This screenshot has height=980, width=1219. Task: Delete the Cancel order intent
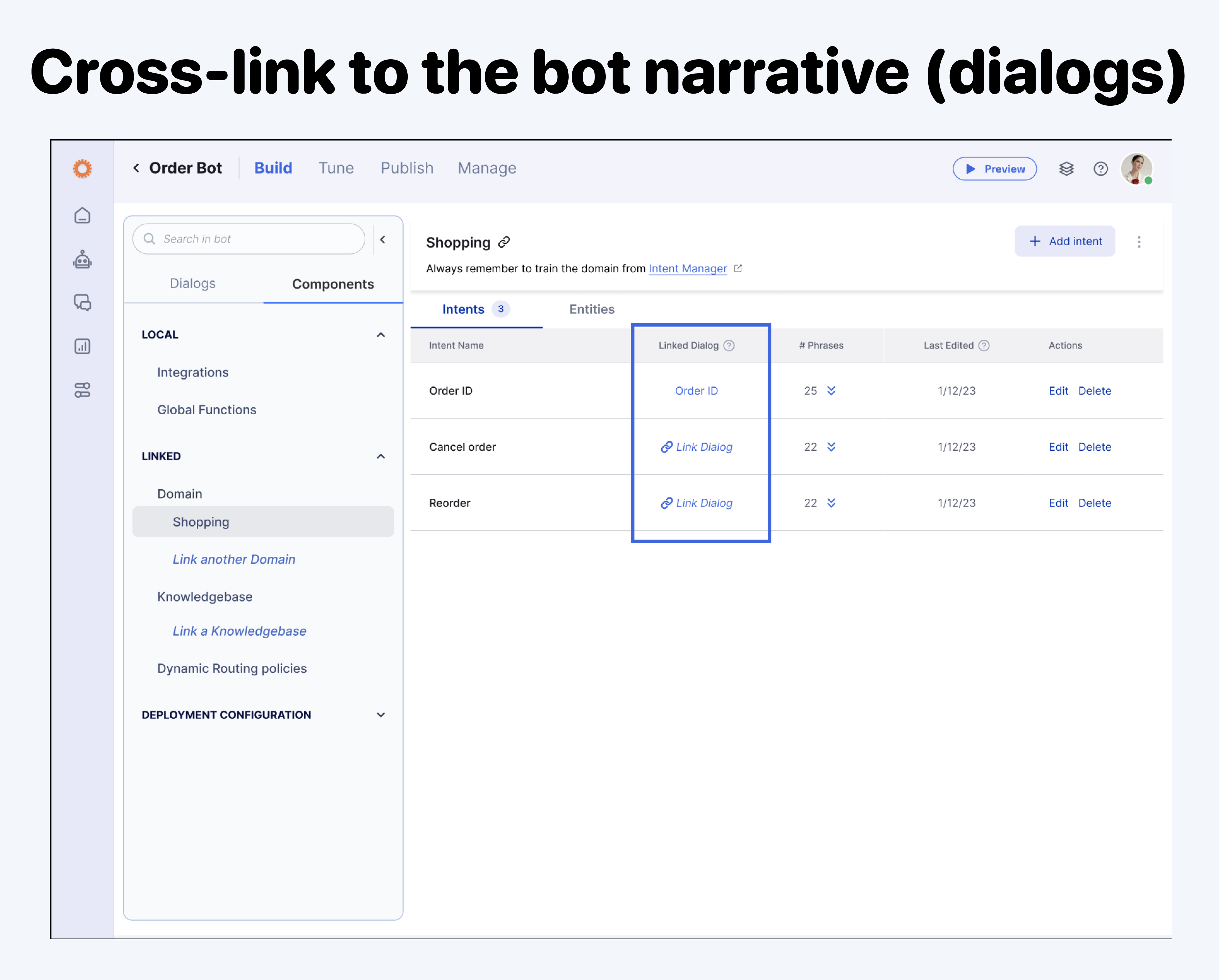coord(1095,447)
